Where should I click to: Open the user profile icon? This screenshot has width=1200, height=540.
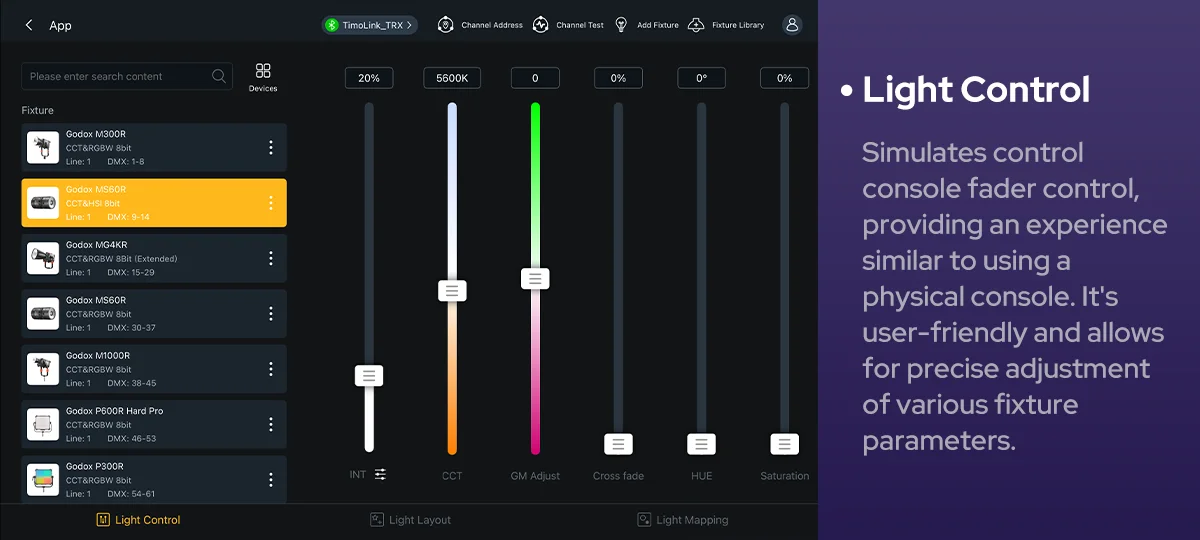(x=792, y=25)
